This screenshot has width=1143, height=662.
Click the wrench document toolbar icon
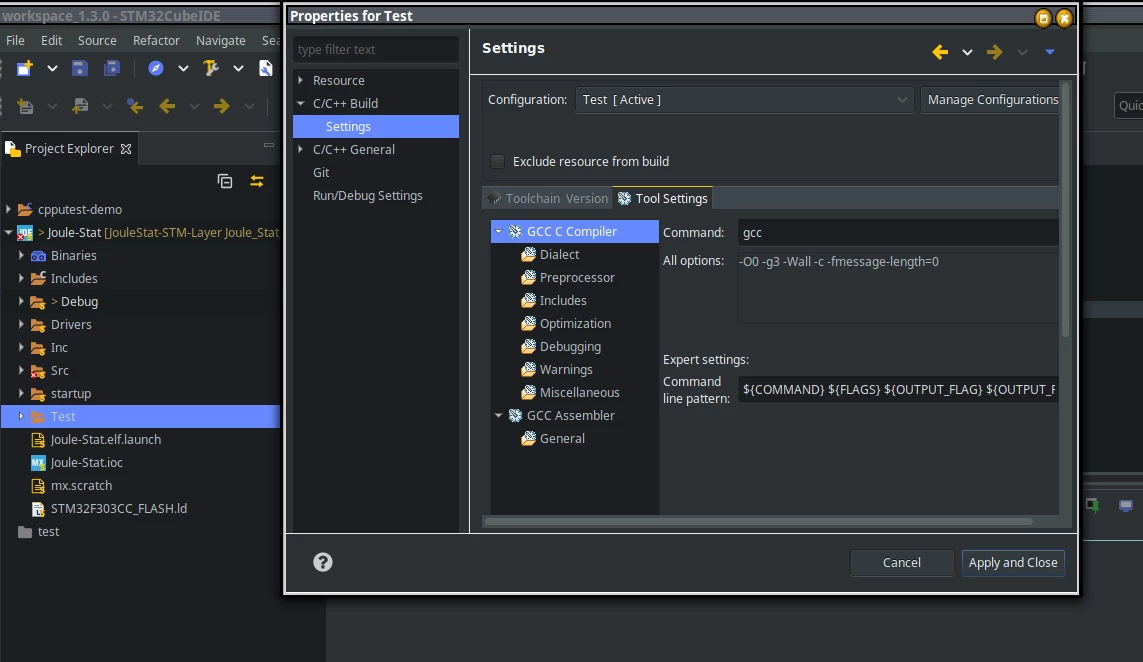(x=266, y=68)
